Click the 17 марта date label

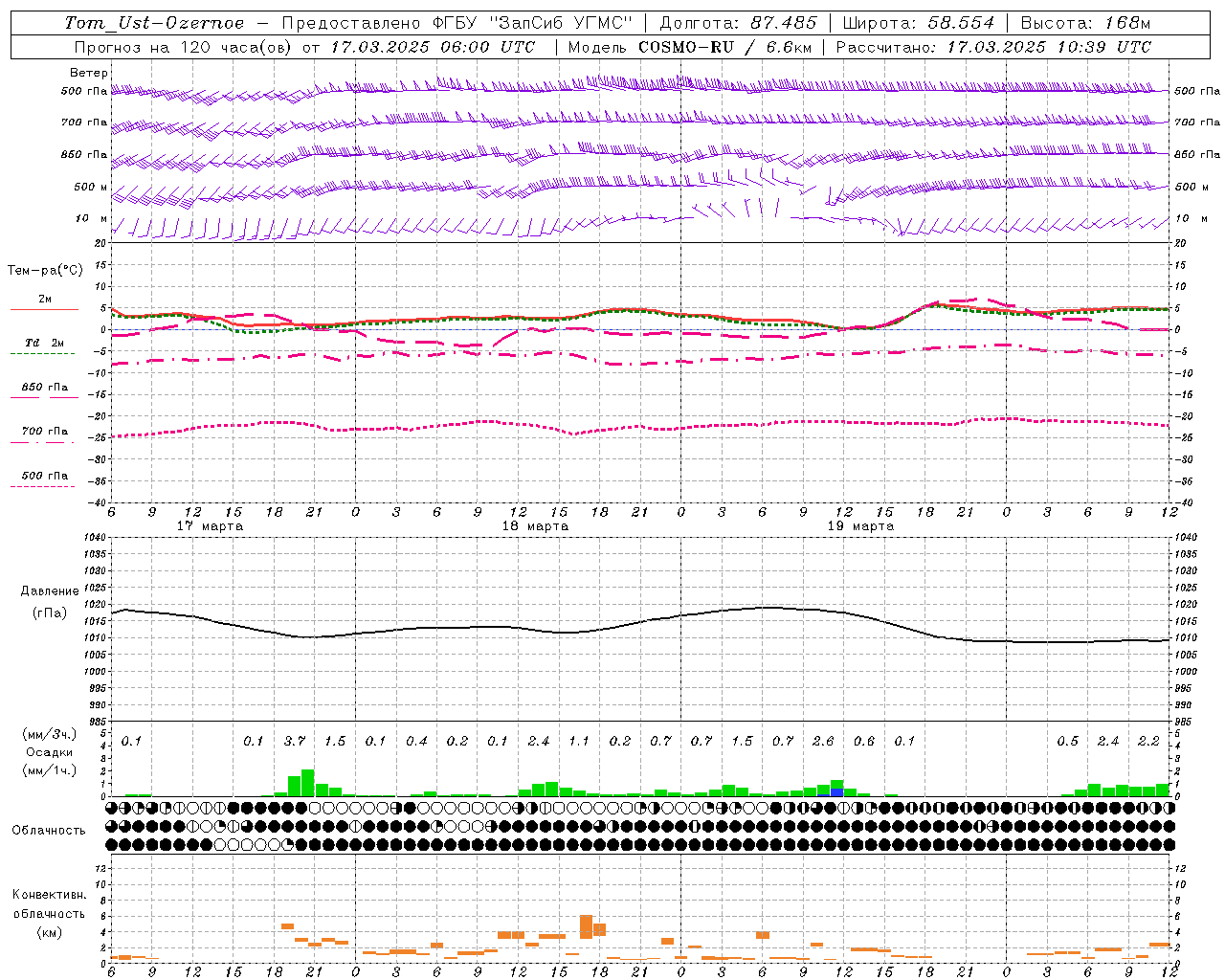211,526
